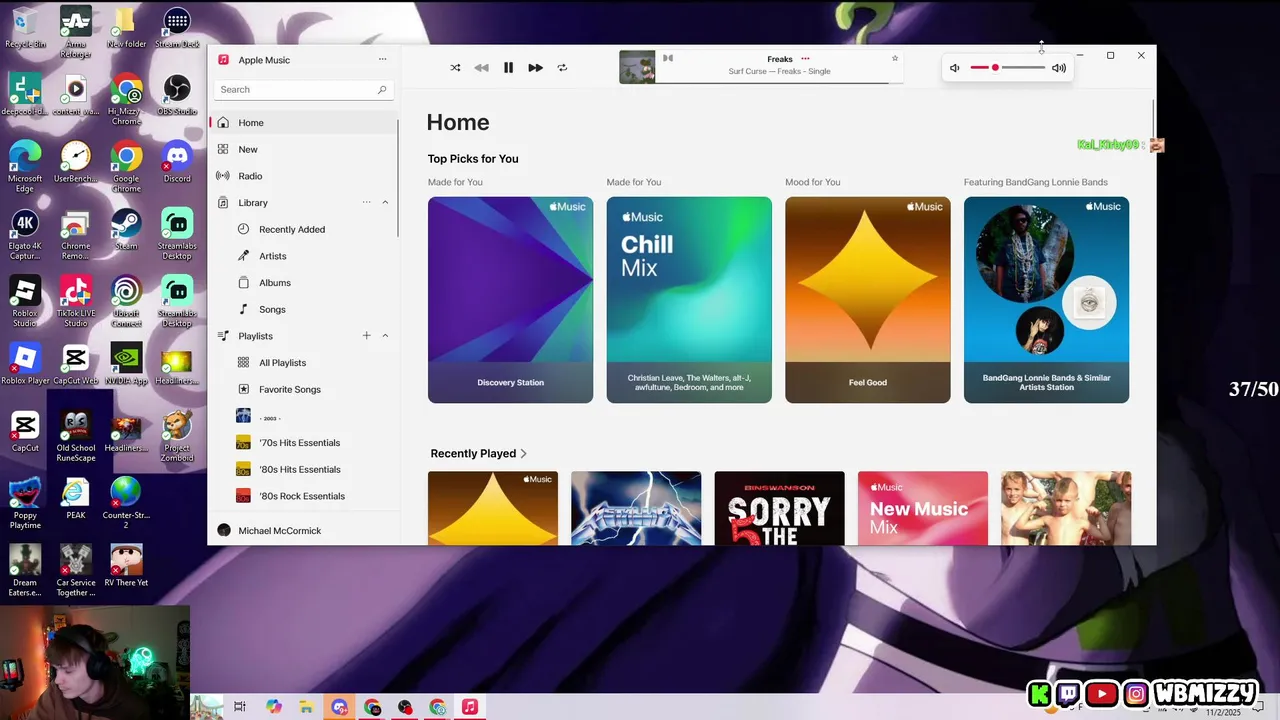
Task: Toggle shuffle in the playback controls
Action: 455,68
